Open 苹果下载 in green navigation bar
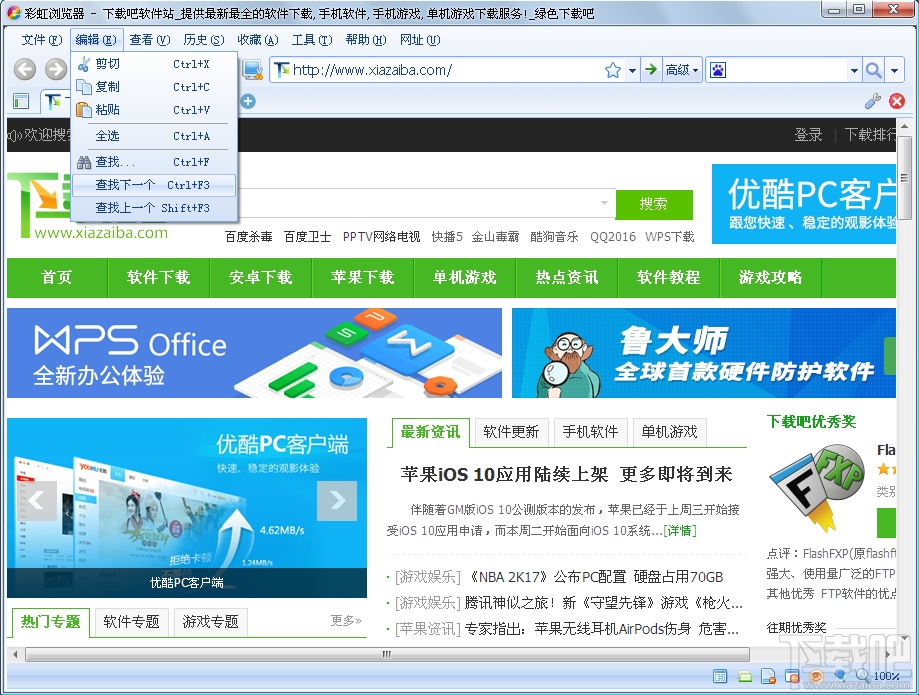The image size is (919, 695). click(x=363, y=277)
